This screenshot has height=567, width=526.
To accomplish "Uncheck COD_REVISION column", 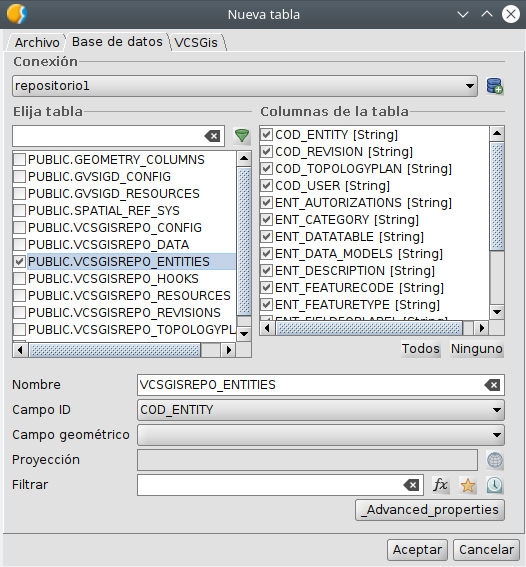I will [x=266, y=152].
